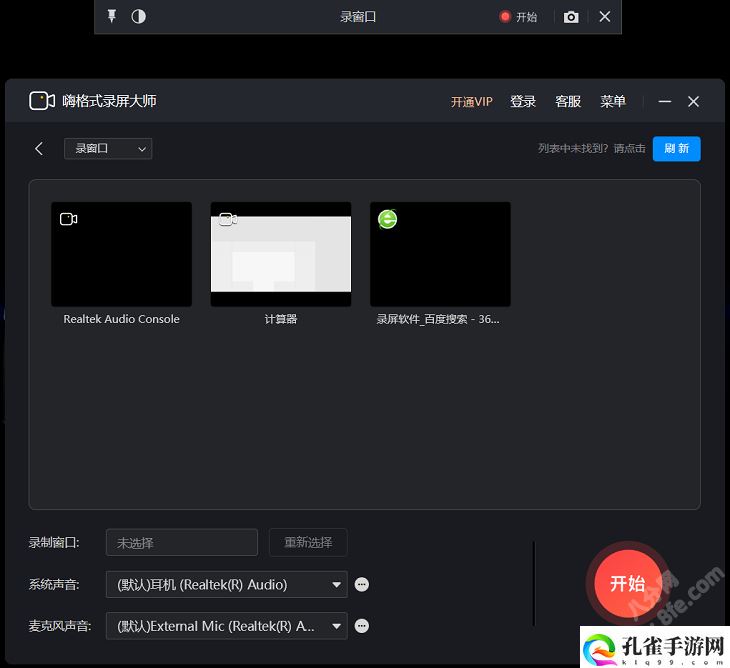Close the floating 录窗口 toolbar
The width and height of the screenshot is (730, 668).
(x=605, y=17)
